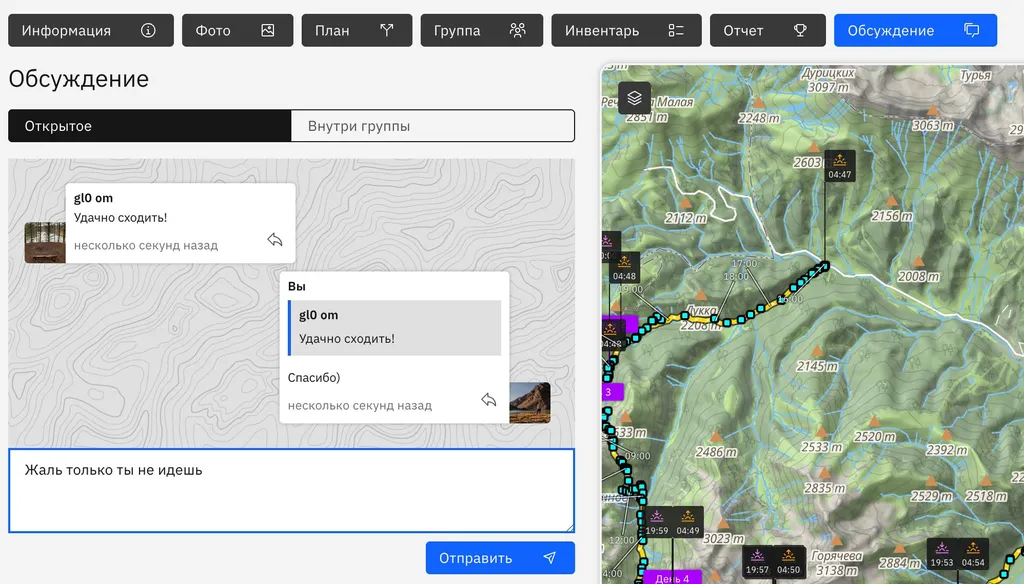
Task: Click the message text input field
Action: coord(290,490)
